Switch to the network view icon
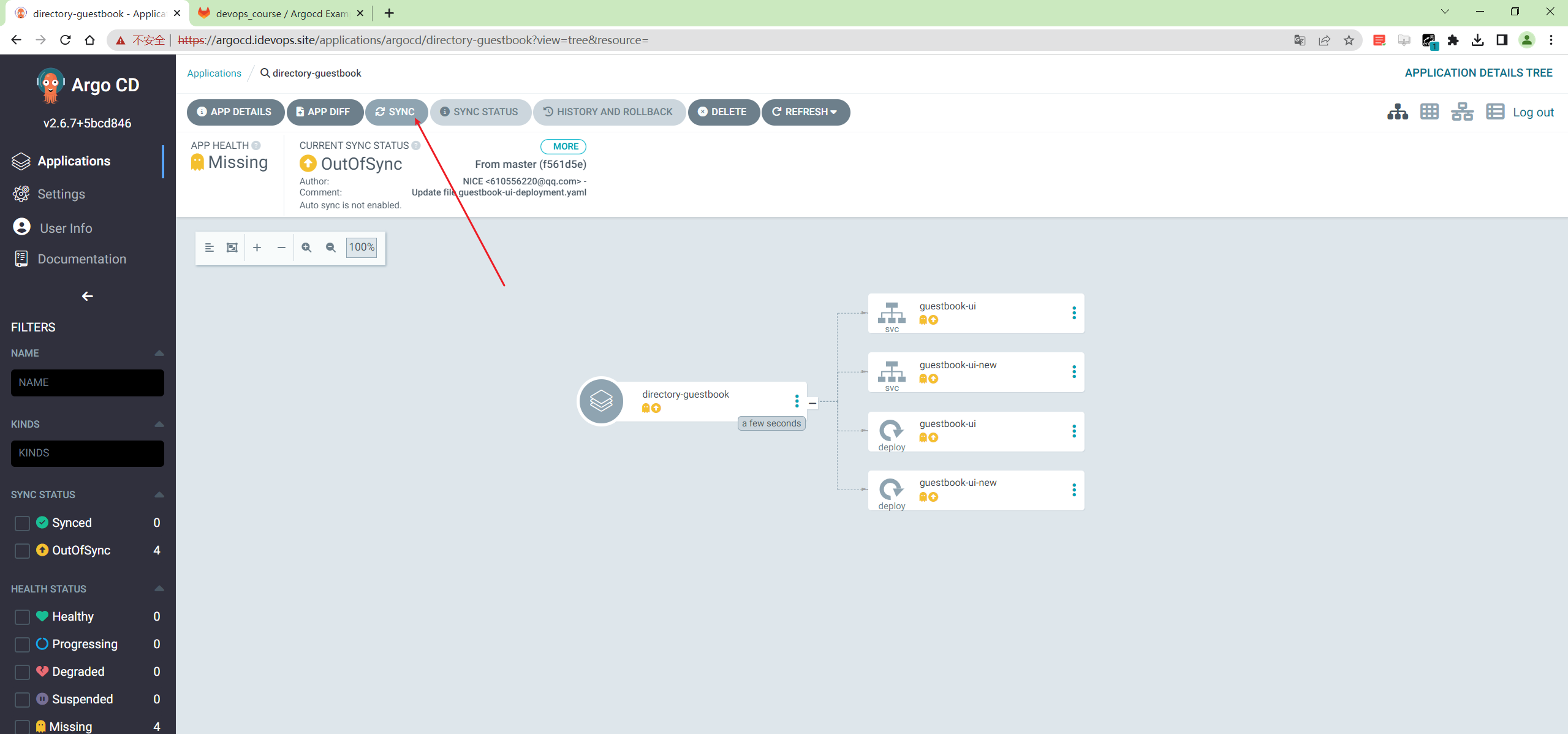This screenshot has height=734, width=1568. 1462,112
